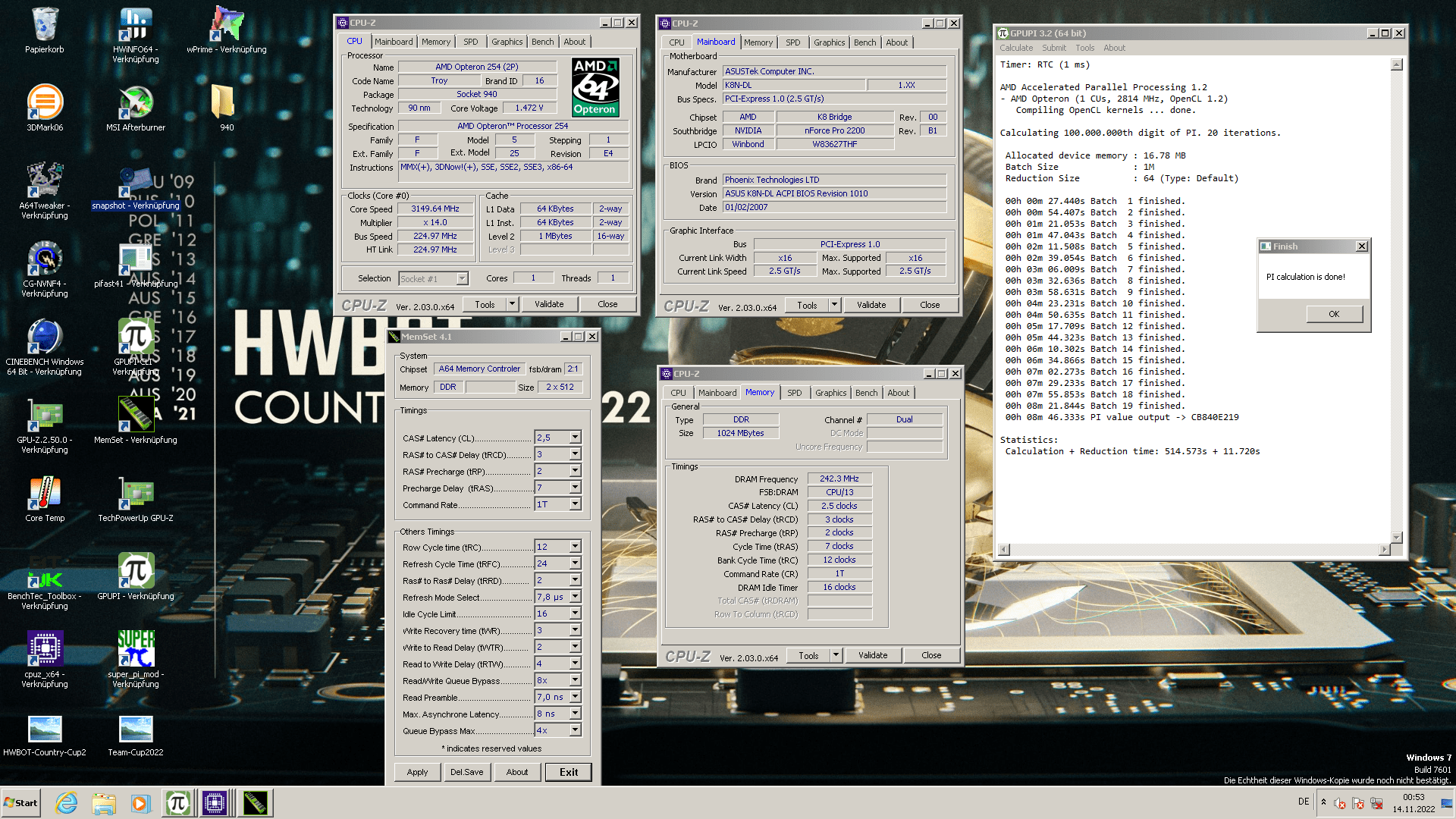Open the TechPowerUp GPU-Z desktop icon
1456x819 pixels.
click(136, 498)
